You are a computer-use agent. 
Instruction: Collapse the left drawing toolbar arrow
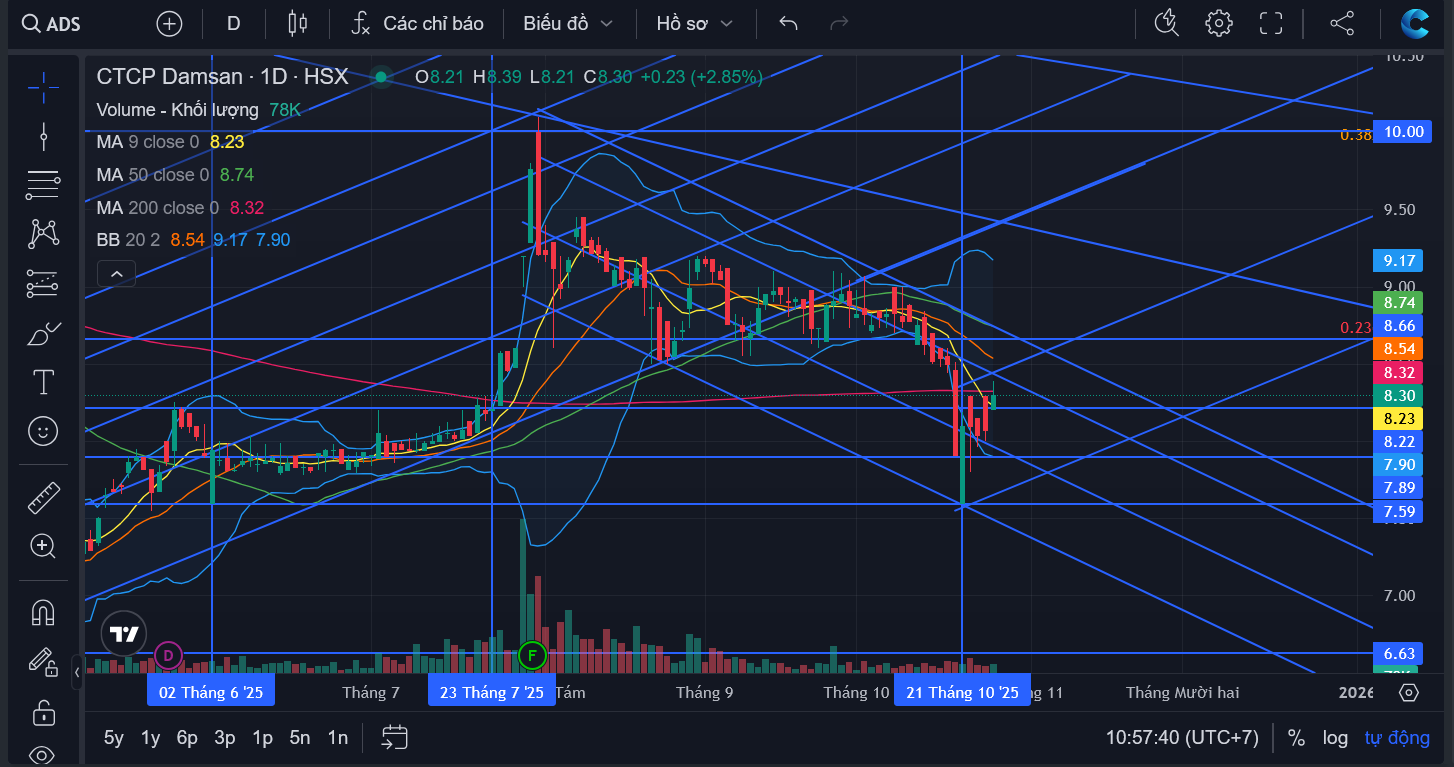pyautogui.click(x=77, y=672)
